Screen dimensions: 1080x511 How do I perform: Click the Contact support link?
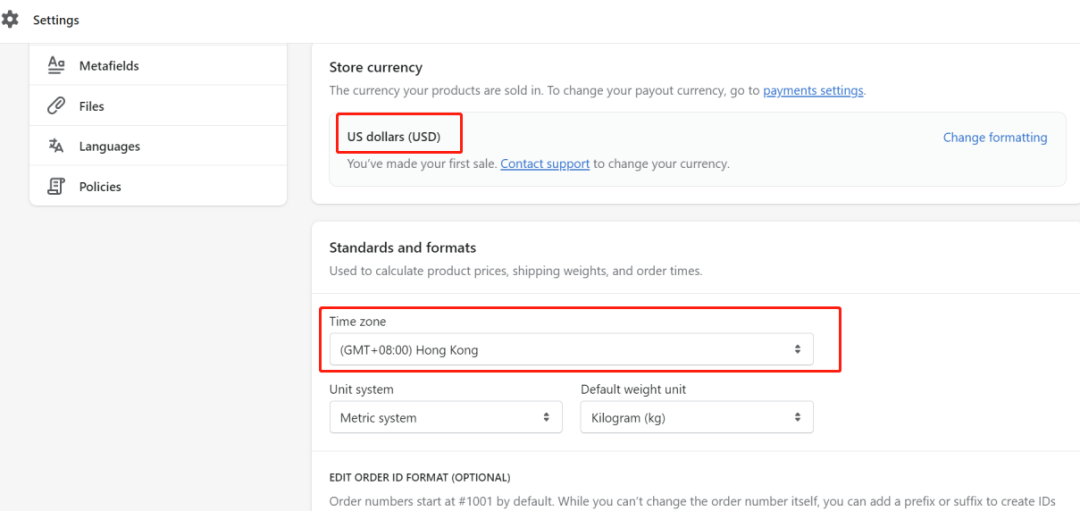click(x=545, y=163)
